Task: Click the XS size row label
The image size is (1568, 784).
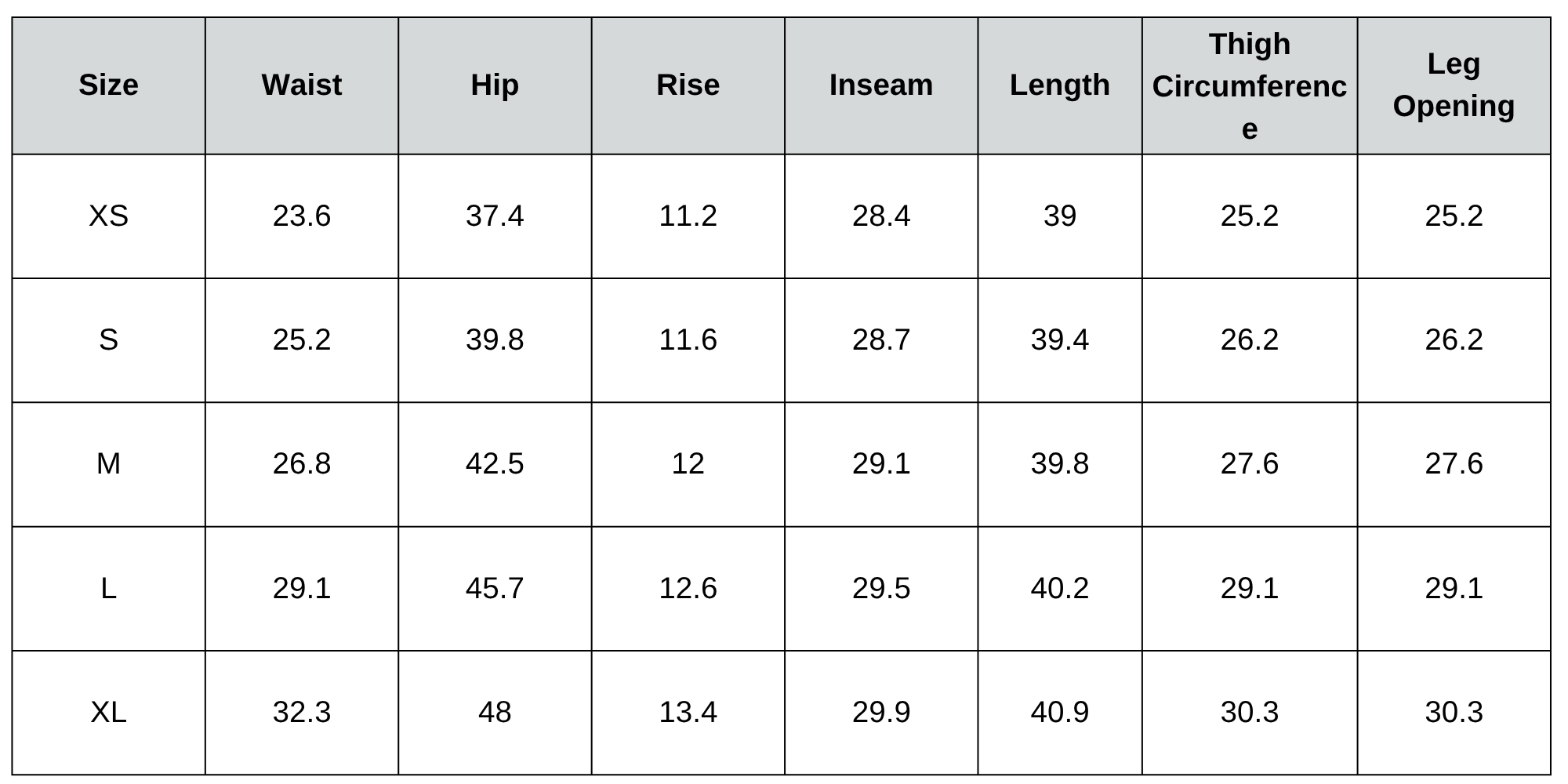Action: coord(108,216)
